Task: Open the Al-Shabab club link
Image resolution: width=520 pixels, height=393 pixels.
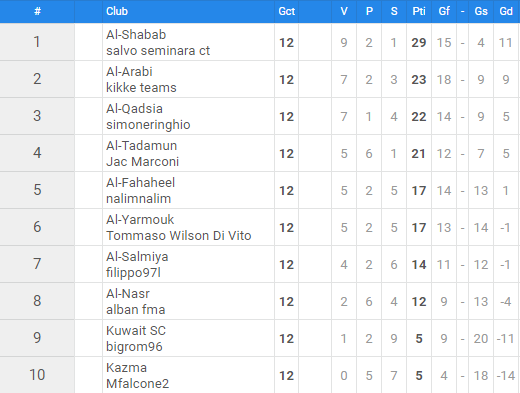Action: [x=136, y=35]
